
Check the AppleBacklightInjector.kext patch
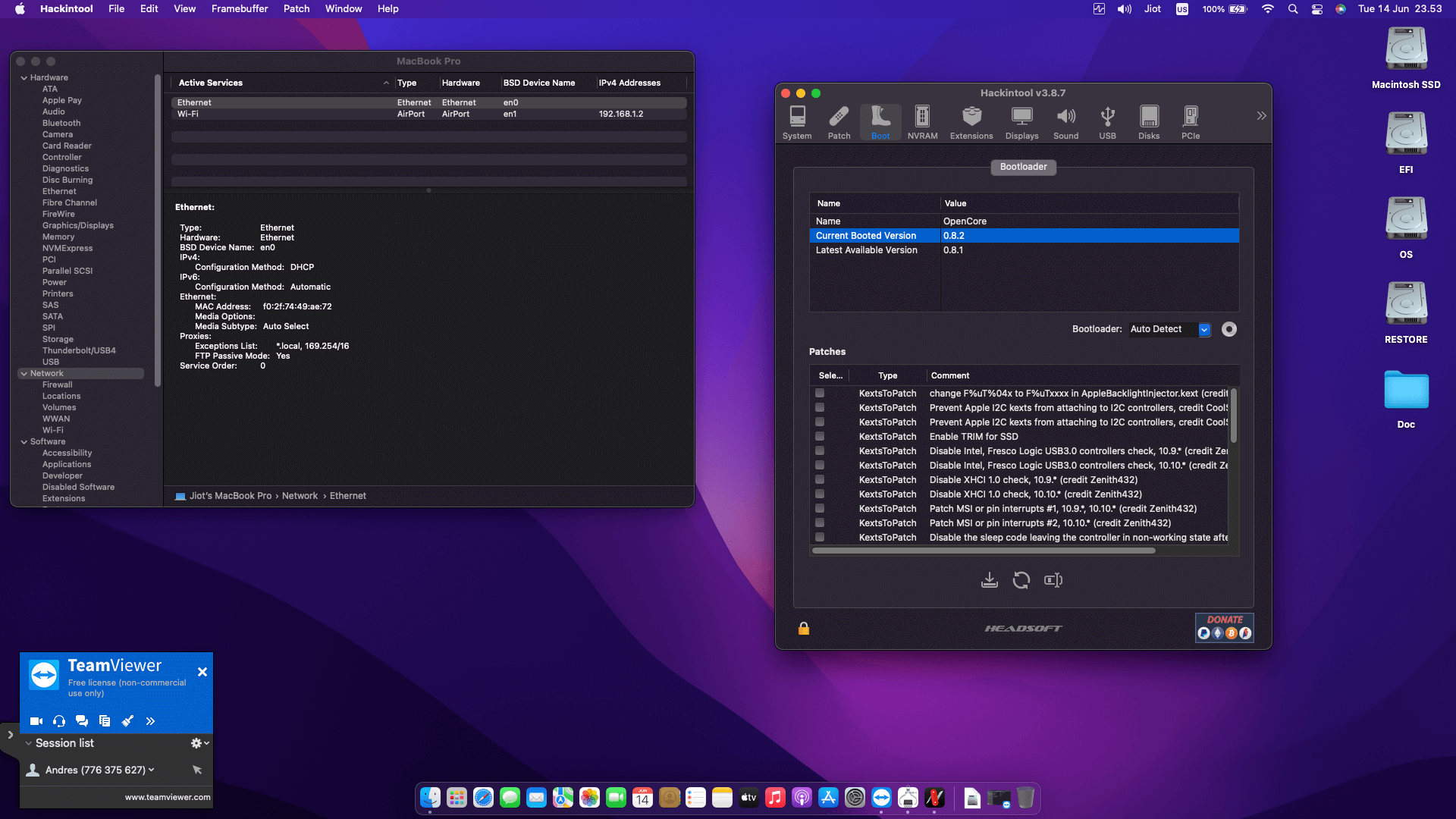pyautogui.click(x=819, y=393)
